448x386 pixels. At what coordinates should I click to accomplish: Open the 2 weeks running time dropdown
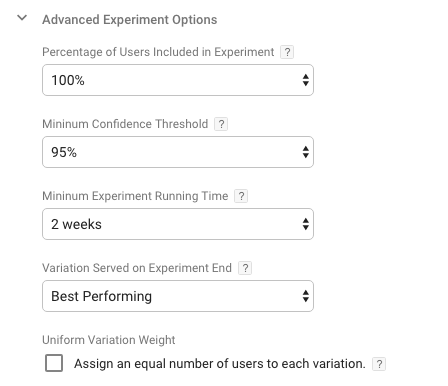(178, 224)
